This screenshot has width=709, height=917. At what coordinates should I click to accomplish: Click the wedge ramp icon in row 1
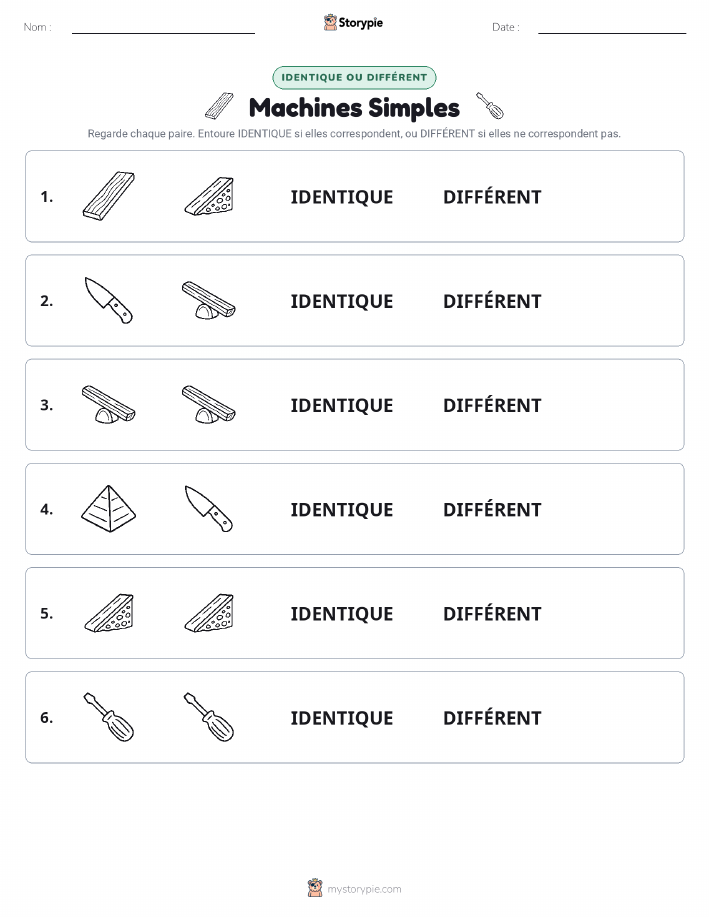pos(209,196)
